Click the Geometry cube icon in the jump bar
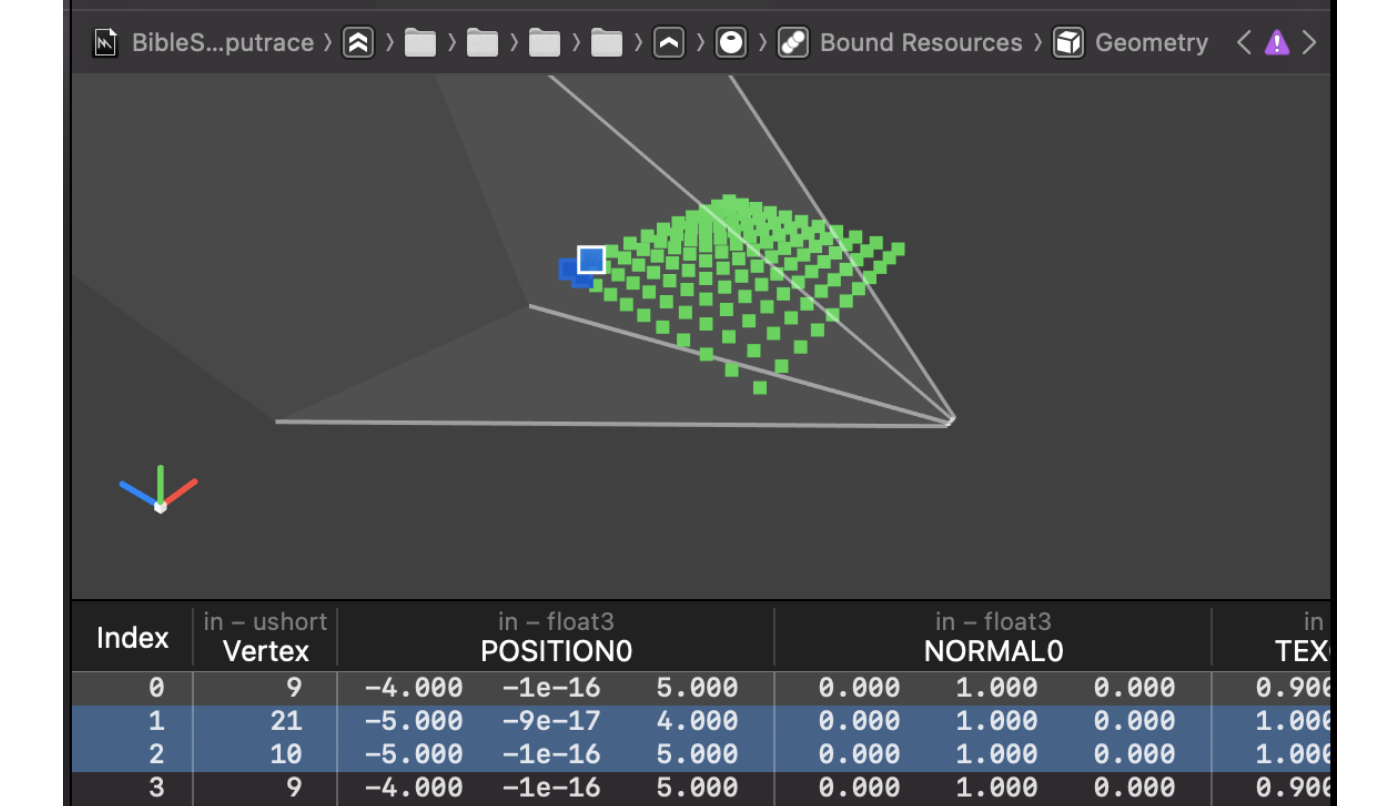 [1068, 42]
